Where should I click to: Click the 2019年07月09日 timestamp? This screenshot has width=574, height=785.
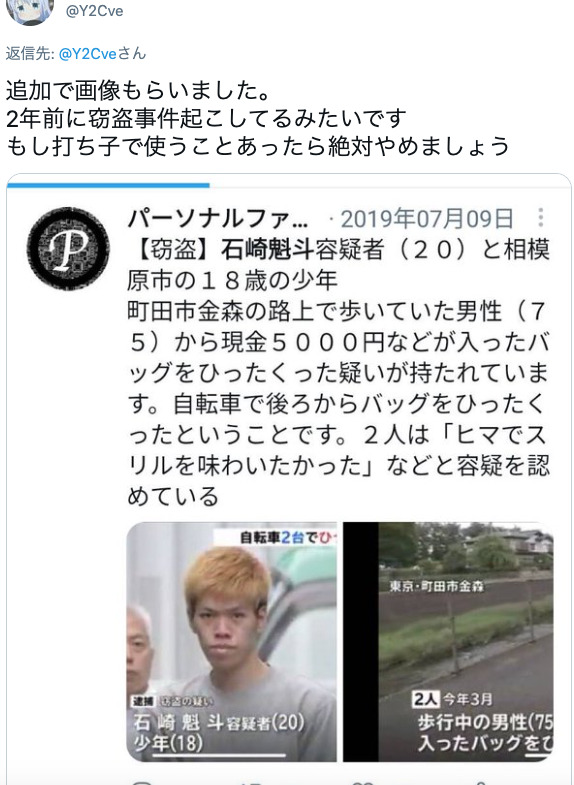click(x=427, y=219)
